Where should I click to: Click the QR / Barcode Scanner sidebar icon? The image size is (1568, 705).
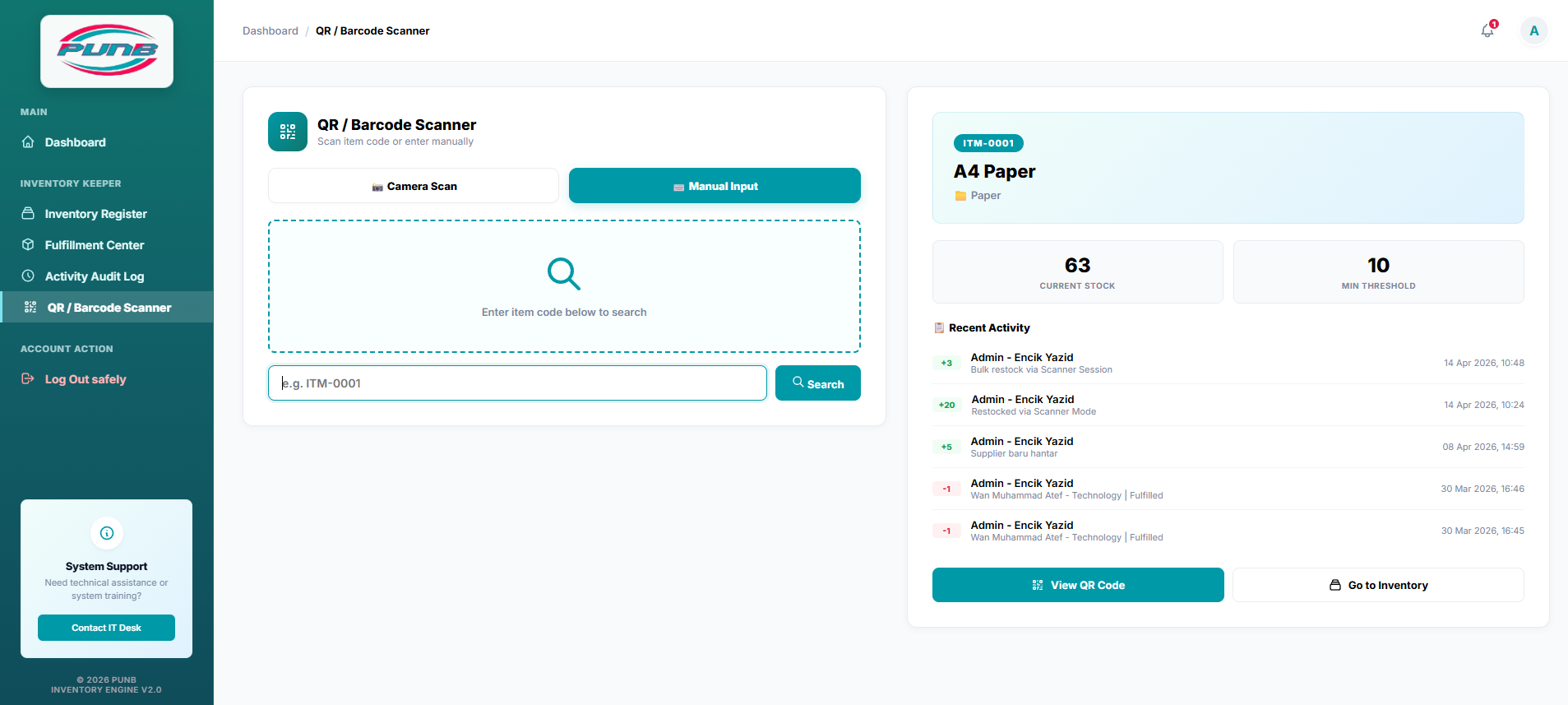click(x=30, y=308)
